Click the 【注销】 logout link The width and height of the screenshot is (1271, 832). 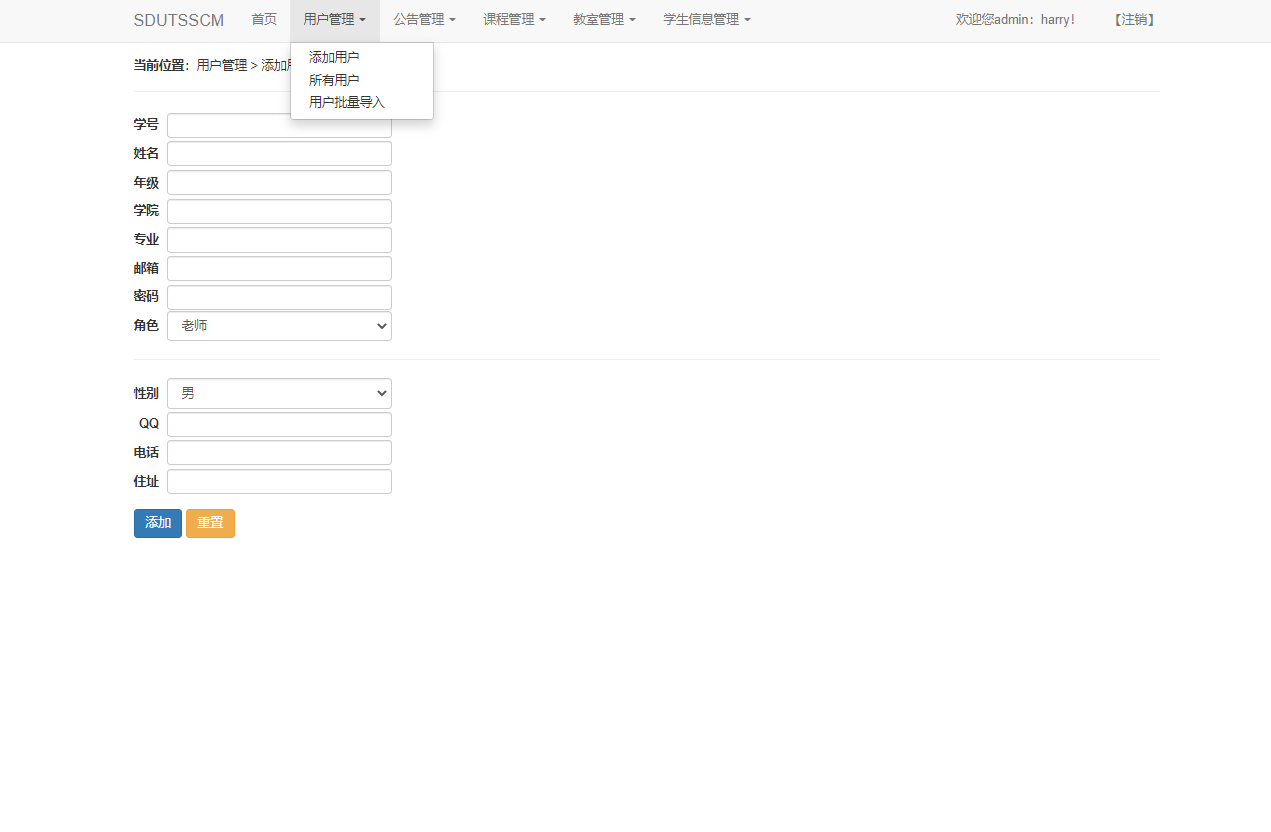(x=1133, y=19)
